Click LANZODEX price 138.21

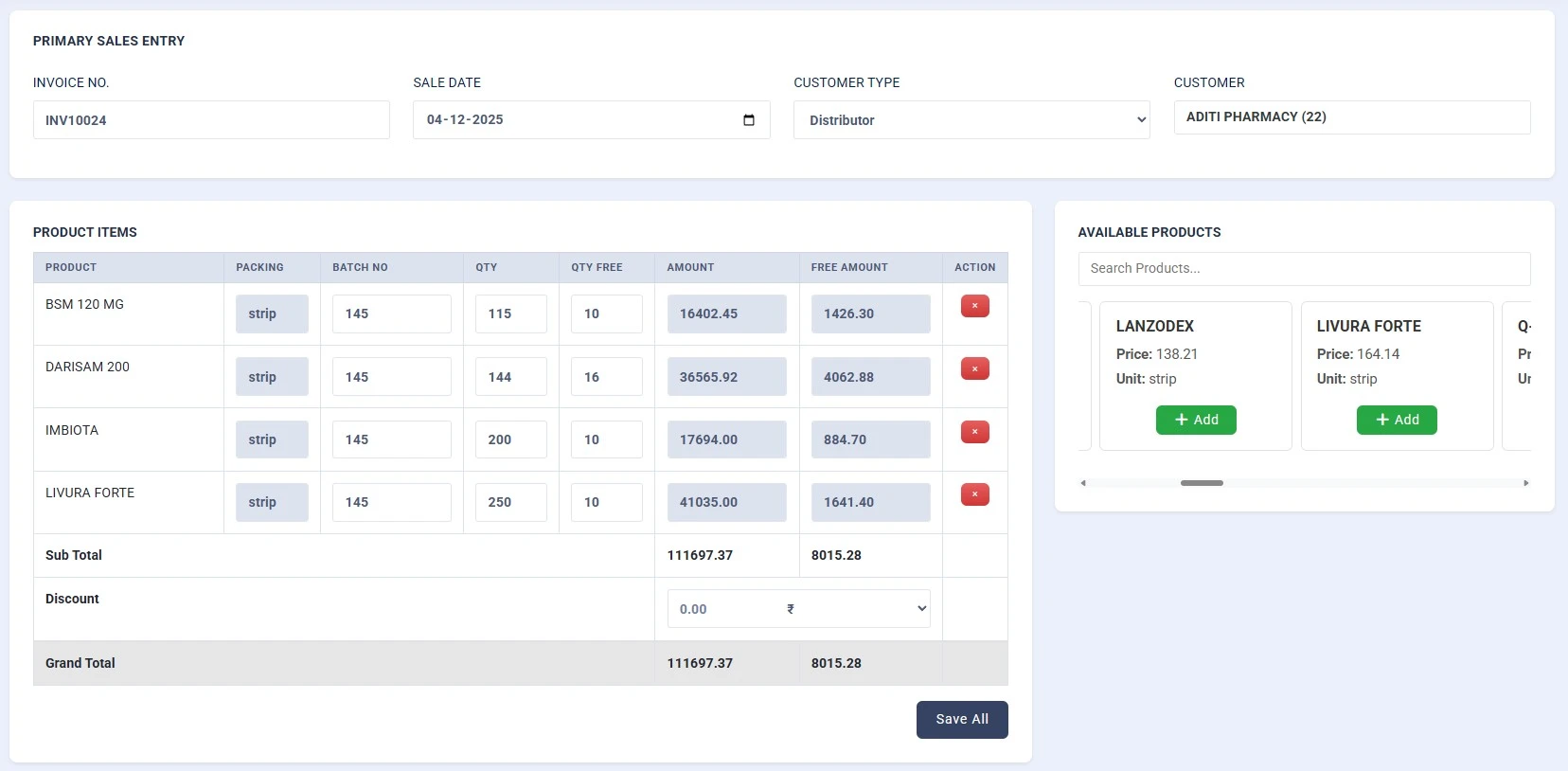coord(1157,354)
